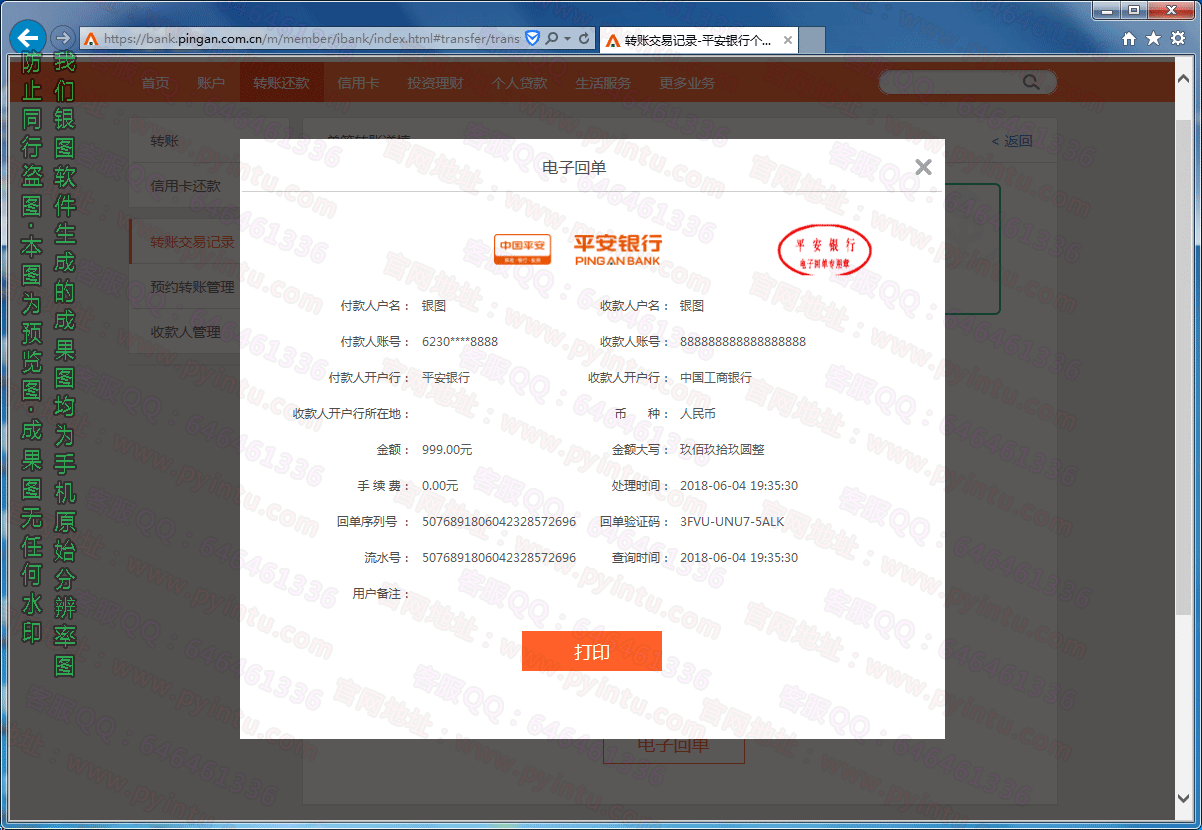This screenshot has width=1202, height=830.
Task: Click the 查询时间 value 2018-06-04 19:35:30
Action: (x=739, y=558)
